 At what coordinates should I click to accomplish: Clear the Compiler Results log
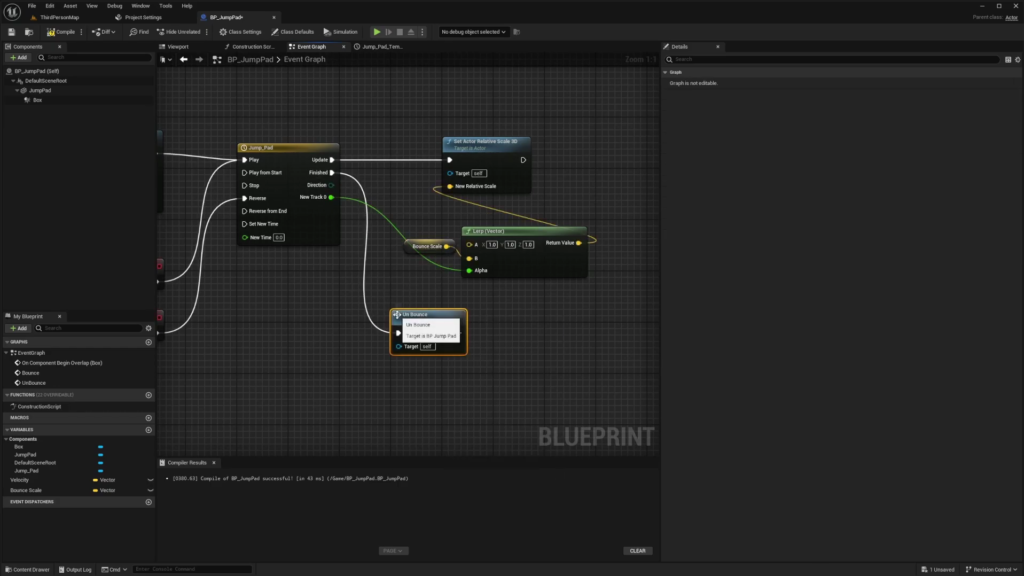click(x=637, y=551)
